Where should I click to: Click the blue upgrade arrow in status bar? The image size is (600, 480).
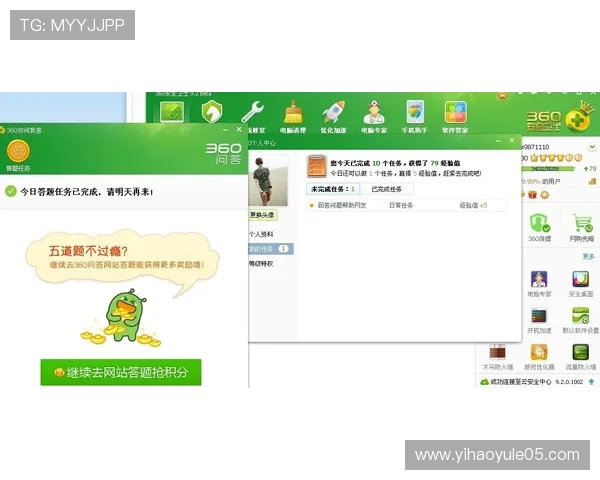pyautogui.click(x=592, y=382)
